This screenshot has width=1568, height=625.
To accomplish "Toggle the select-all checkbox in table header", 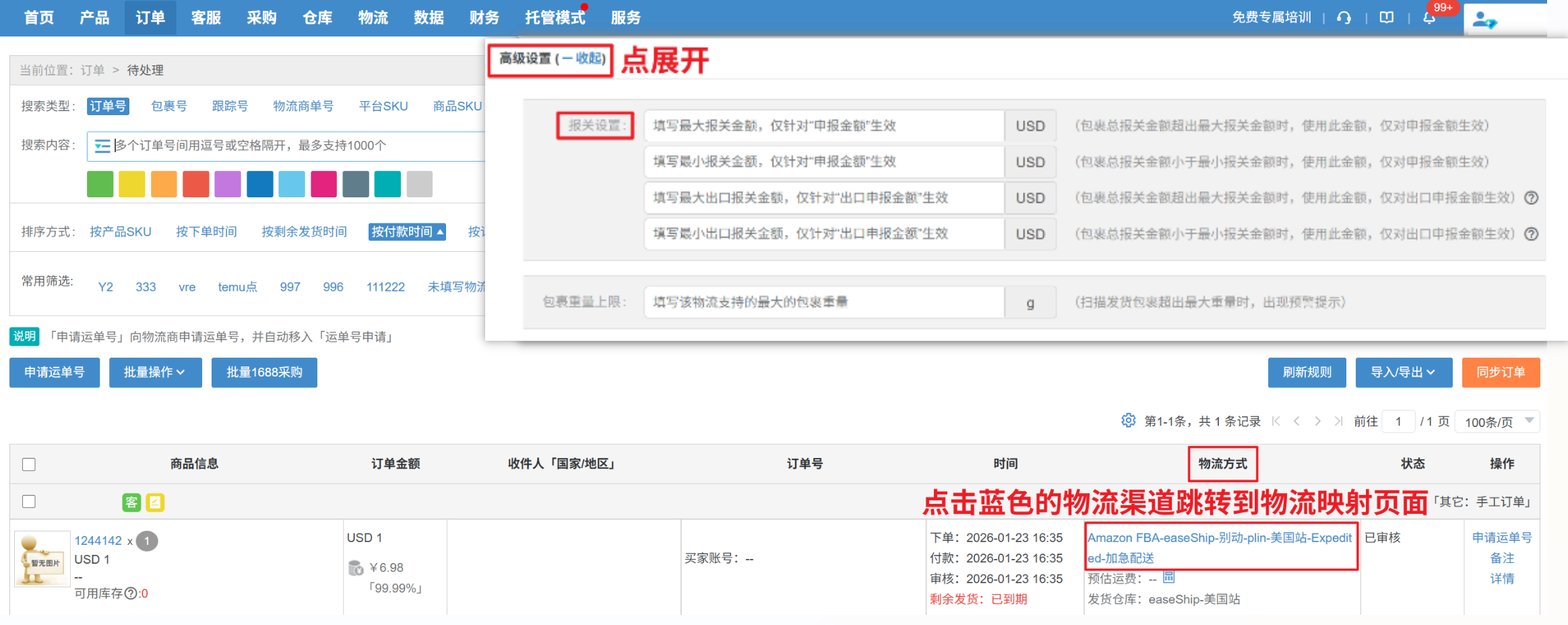I will pos(29,464).
